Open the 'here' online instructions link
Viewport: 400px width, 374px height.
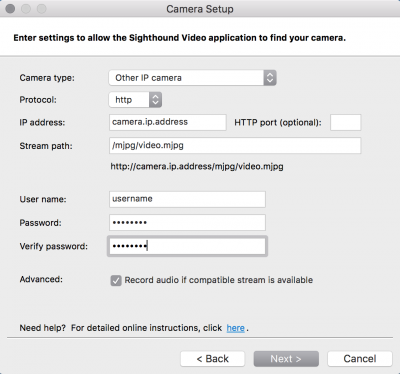coord(236,328)
